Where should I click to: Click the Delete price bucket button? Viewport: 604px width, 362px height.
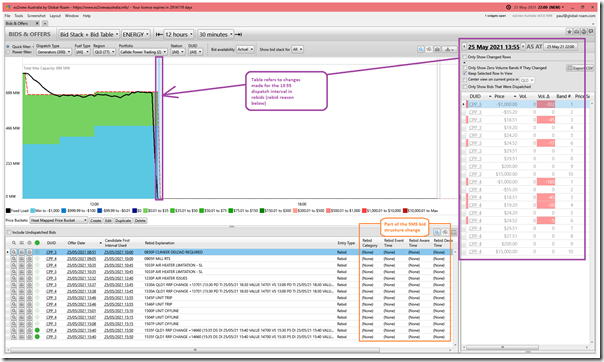click(x=140, y=221)
